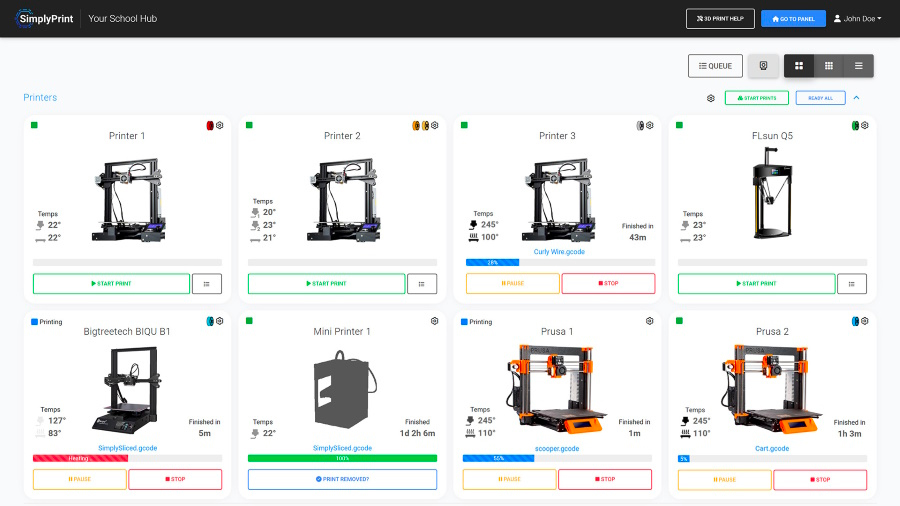Open the SimplyPrint logo home link
The image size is (900, 506).
coord(45,18)
